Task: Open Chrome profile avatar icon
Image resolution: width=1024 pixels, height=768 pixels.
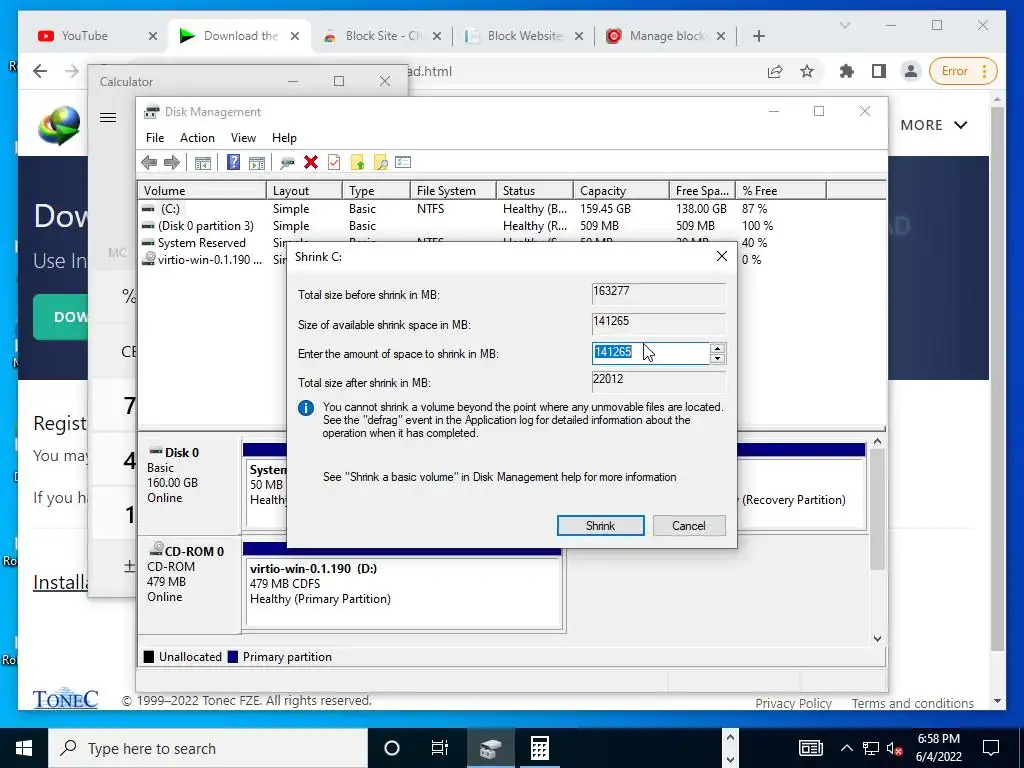Action: coord(910,71)
